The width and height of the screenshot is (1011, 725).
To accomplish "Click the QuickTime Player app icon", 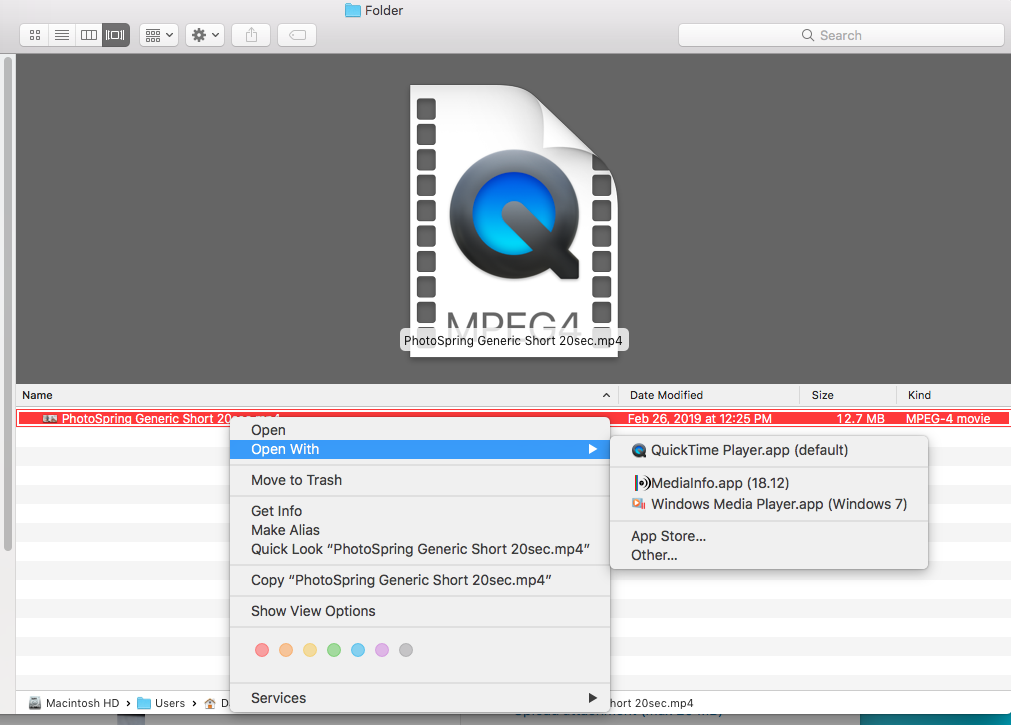I will tap(639, 450).
